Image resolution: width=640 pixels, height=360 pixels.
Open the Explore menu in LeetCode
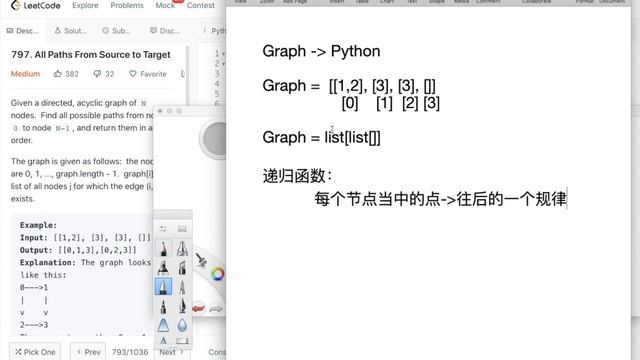(x=85, y=5)
